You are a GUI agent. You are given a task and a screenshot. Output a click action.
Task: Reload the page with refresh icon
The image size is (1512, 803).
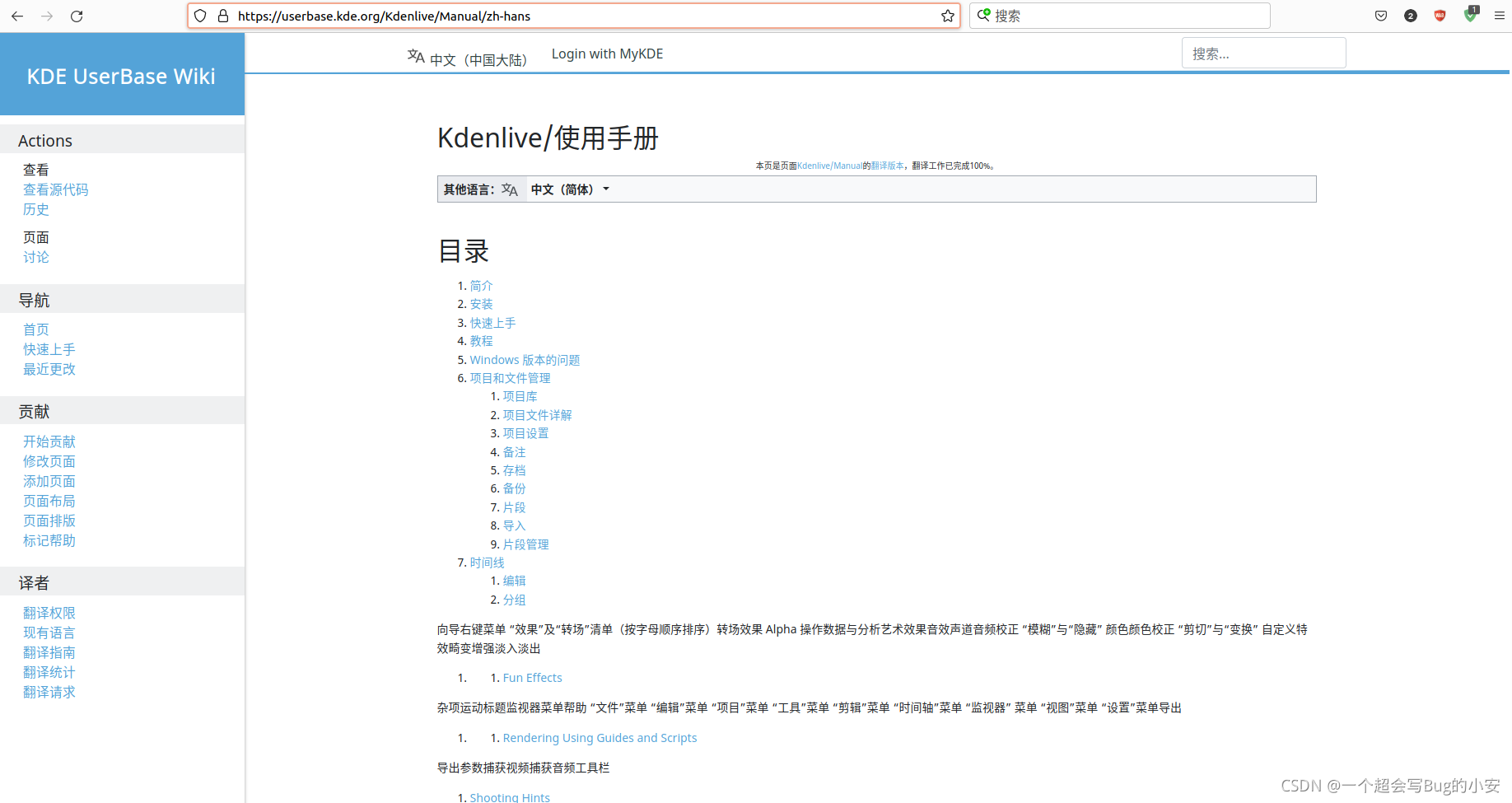[x=77, y=16]
